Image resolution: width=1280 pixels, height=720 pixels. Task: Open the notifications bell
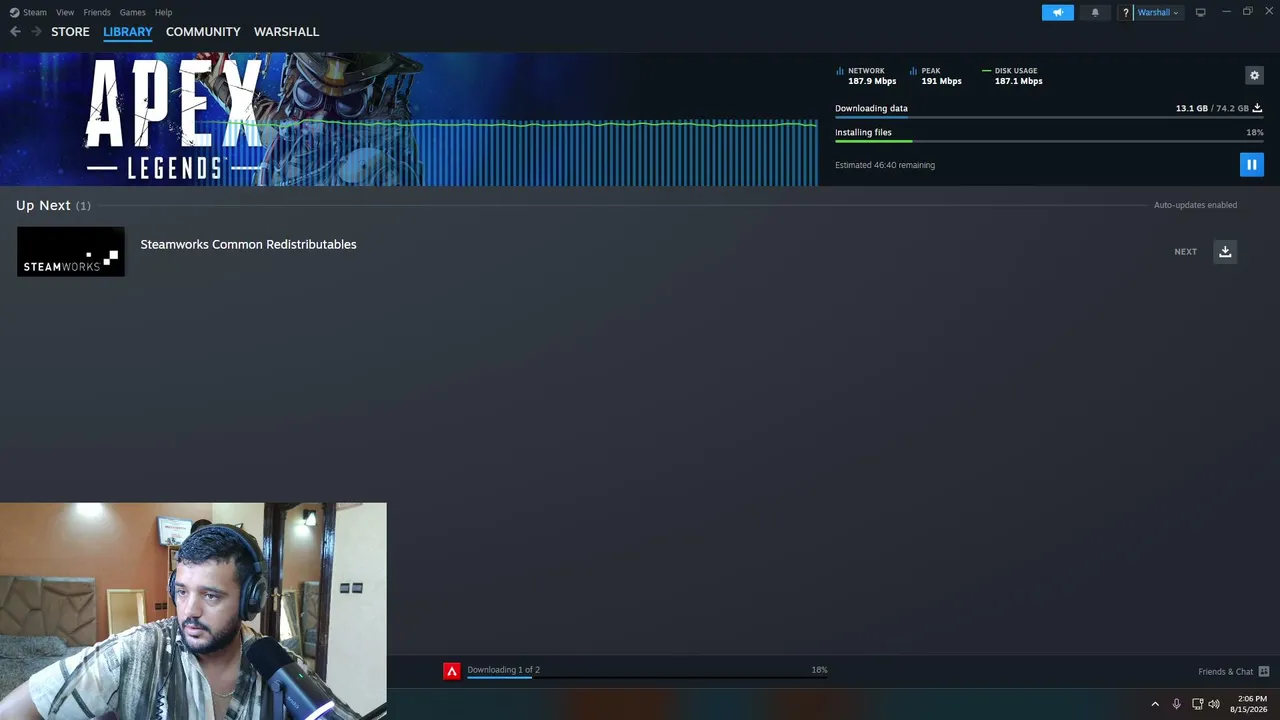1095,12
